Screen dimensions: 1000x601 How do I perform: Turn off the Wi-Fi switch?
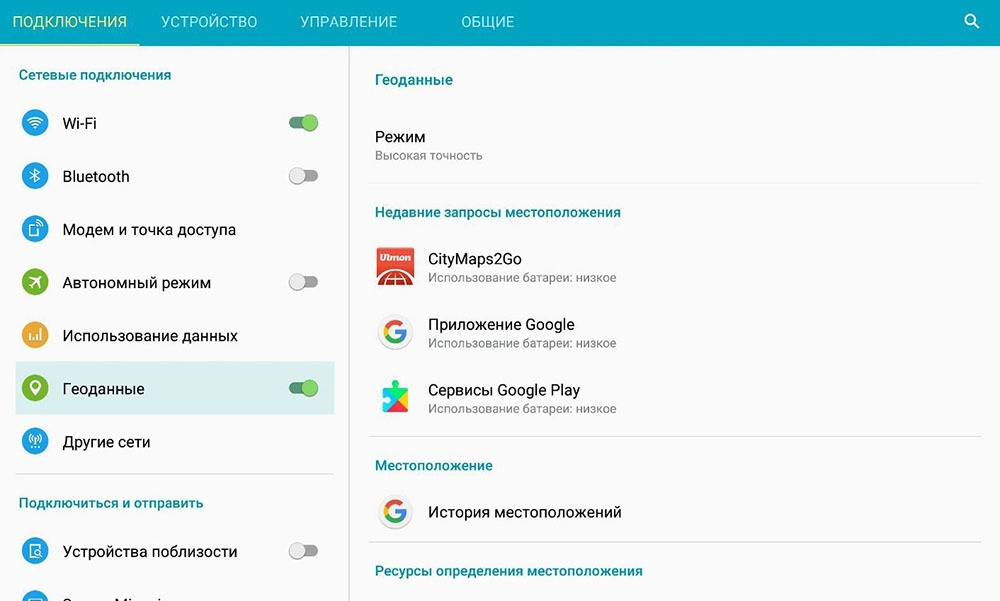tap(303, 122)
